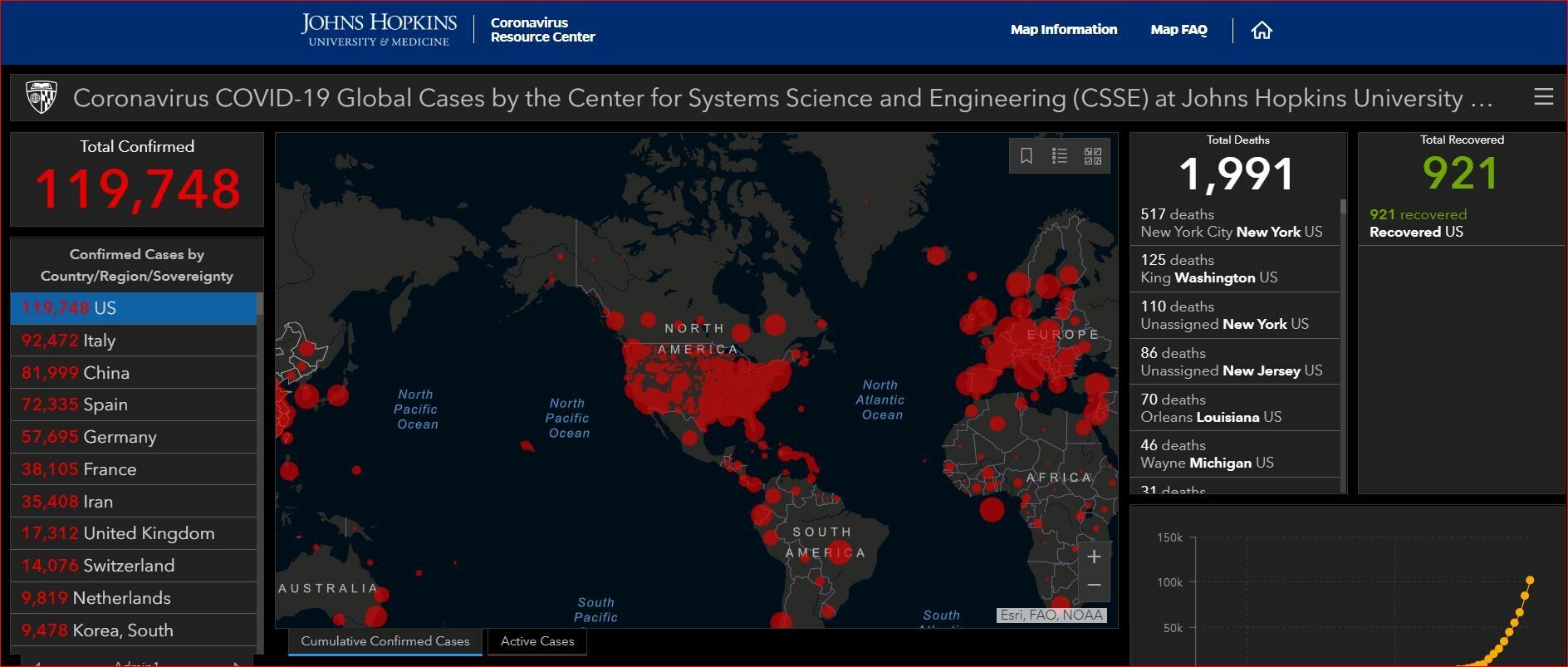This screenshot has width=1568, height=667.
Task: Select Italy with 92,472 cases
Action: pos(134,341)
